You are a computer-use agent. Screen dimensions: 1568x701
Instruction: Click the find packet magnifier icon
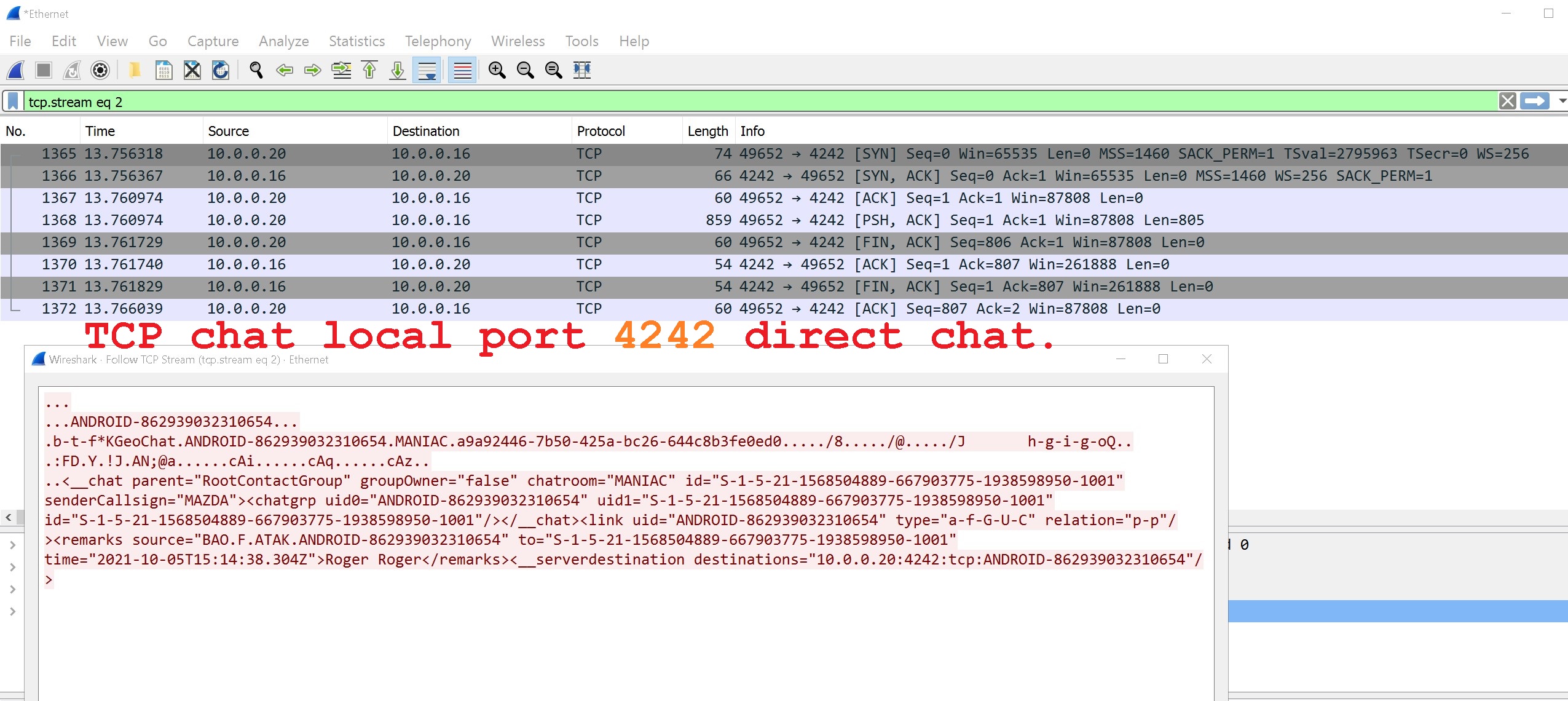[256, 70]
